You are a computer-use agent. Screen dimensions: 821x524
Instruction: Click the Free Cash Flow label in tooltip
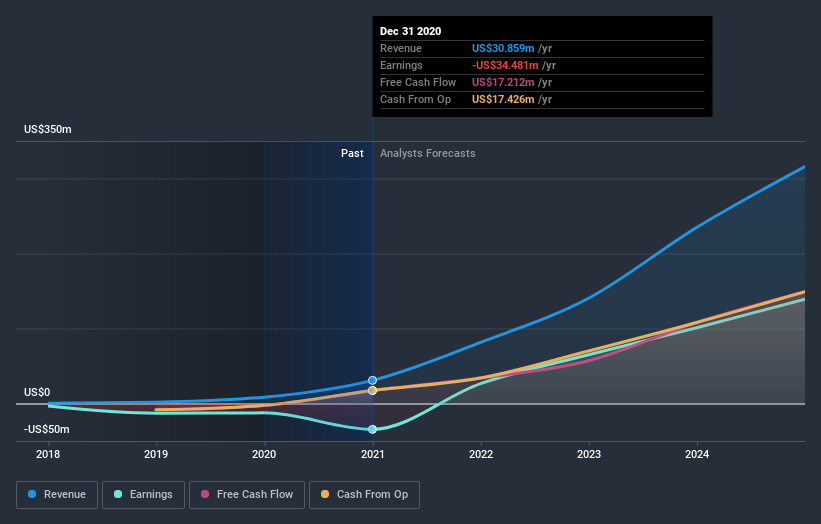(418, 82)
